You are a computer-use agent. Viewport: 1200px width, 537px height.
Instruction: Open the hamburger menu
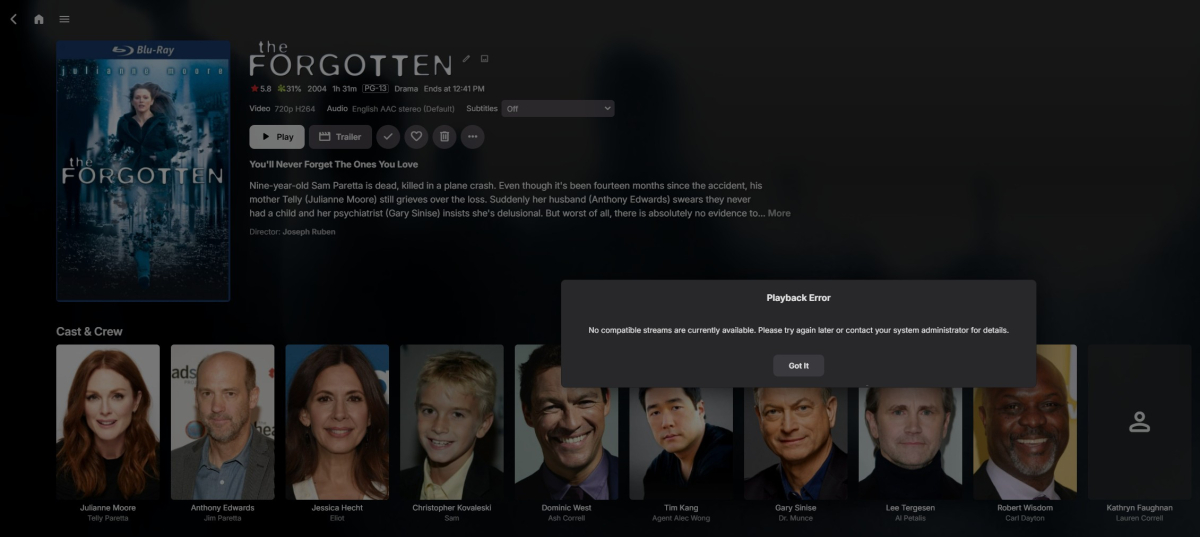coord(65,19)
